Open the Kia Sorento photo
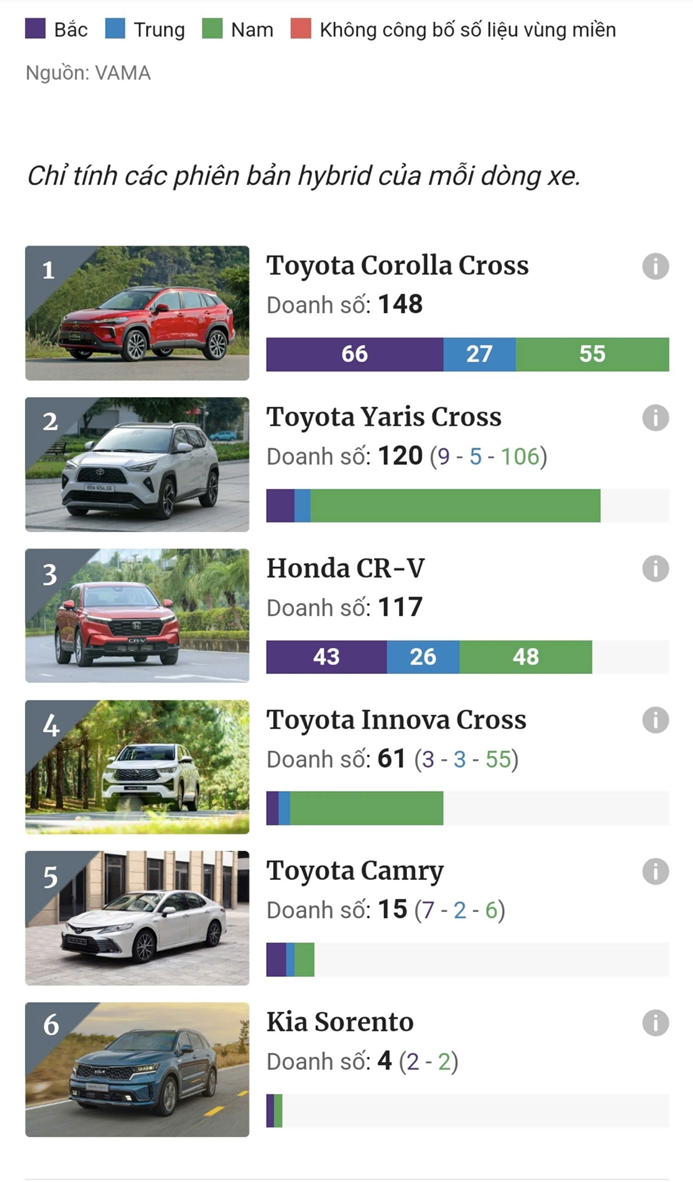Image resolution: width=693 pixels, height=1182 pixels. click(137, 1069)
